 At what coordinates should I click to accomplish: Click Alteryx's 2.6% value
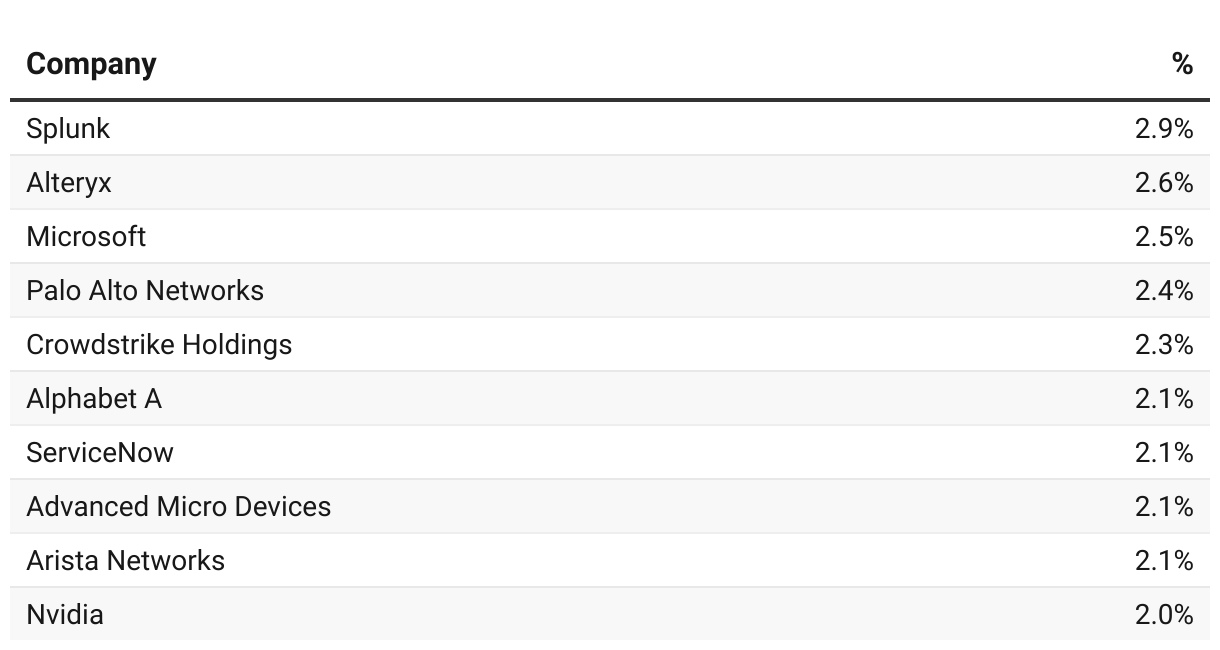point(1164,183)
